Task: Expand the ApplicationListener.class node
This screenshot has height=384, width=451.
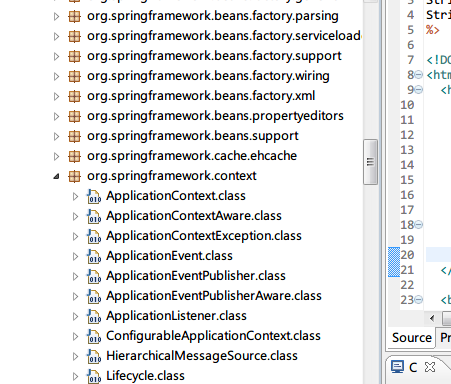Action: [x=75, y=316]
